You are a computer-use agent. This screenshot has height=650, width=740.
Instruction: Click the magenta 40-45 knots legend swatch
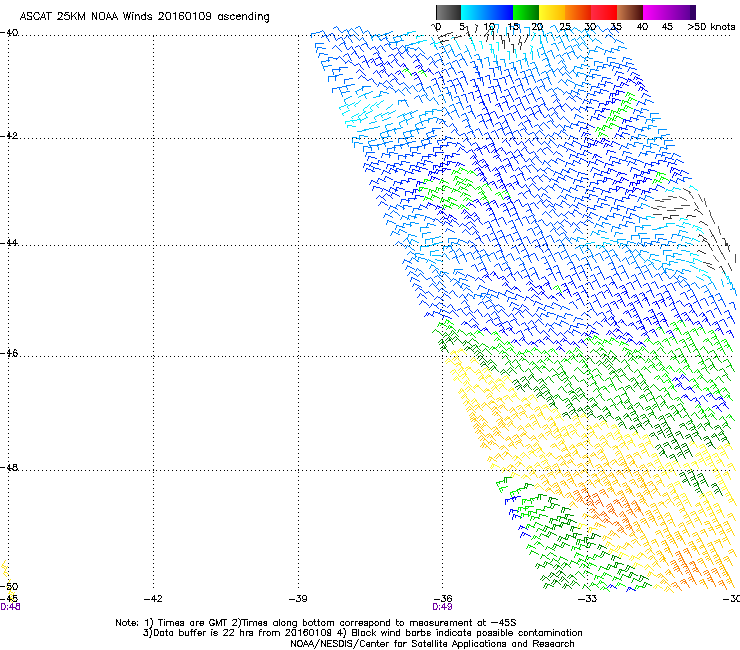656,12
